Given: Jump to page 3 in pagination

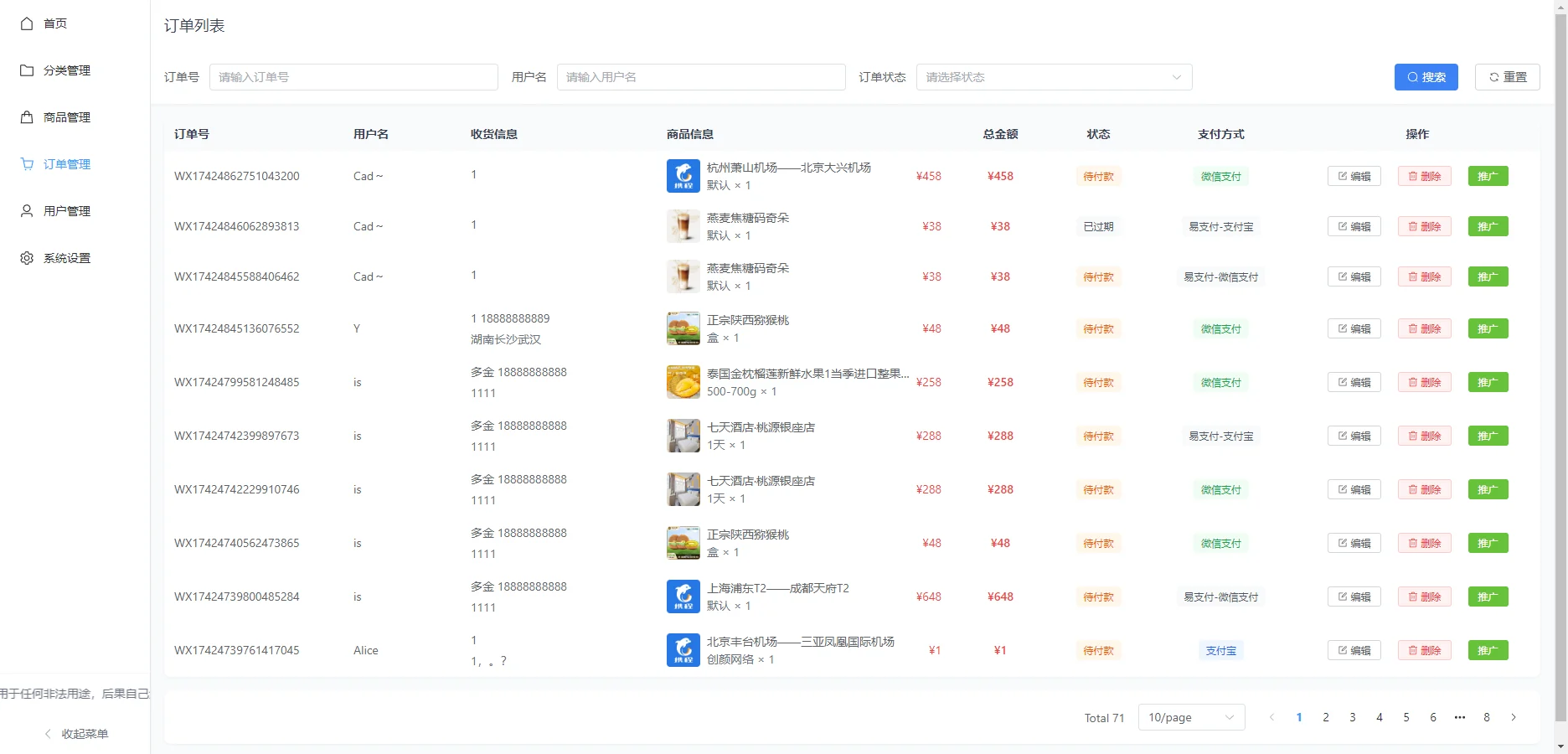Looking at the screenshot, I should click(x=1352, y=717).
